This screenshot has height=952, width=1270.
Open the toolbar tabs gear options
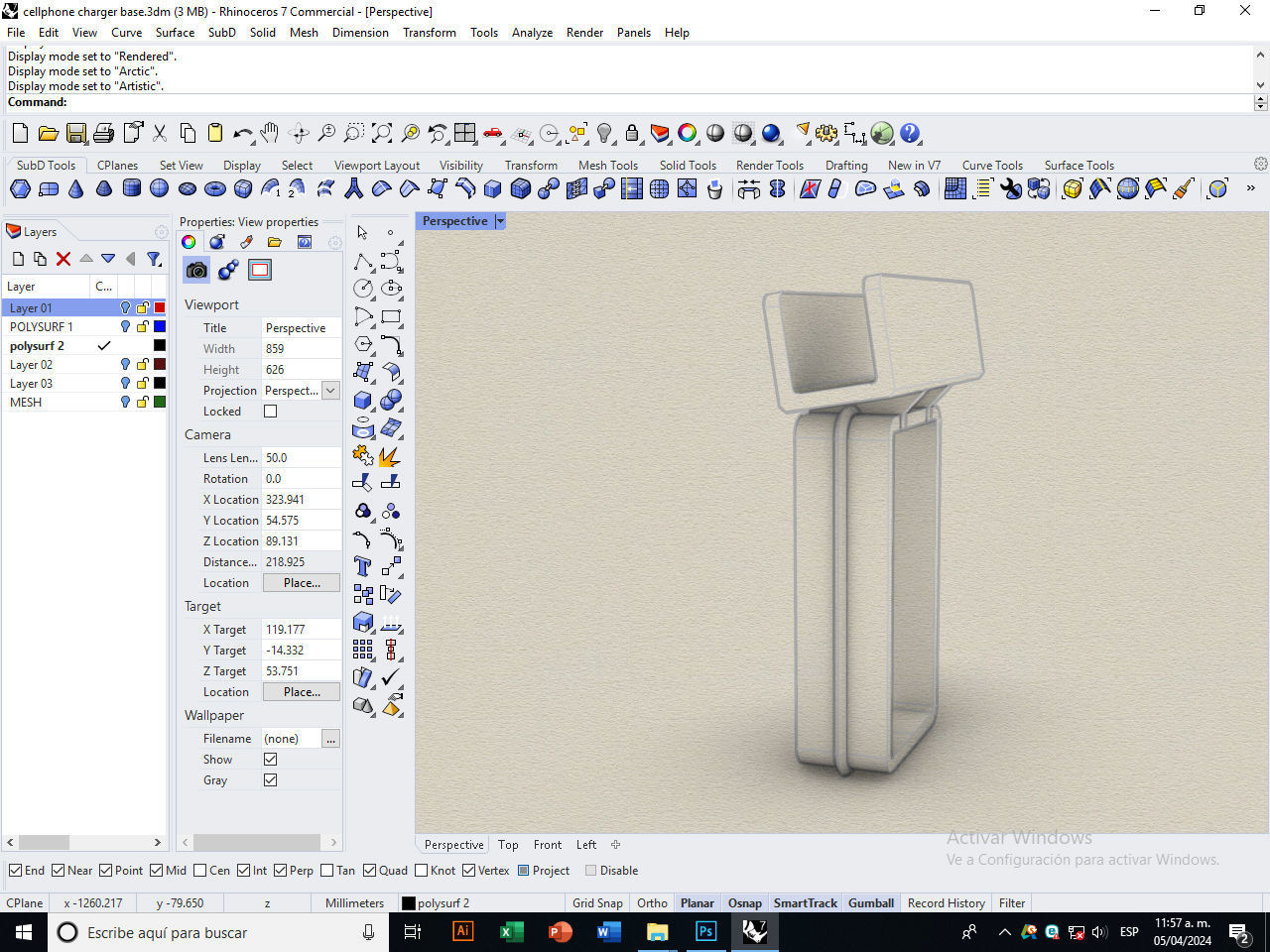point(1260,164)
